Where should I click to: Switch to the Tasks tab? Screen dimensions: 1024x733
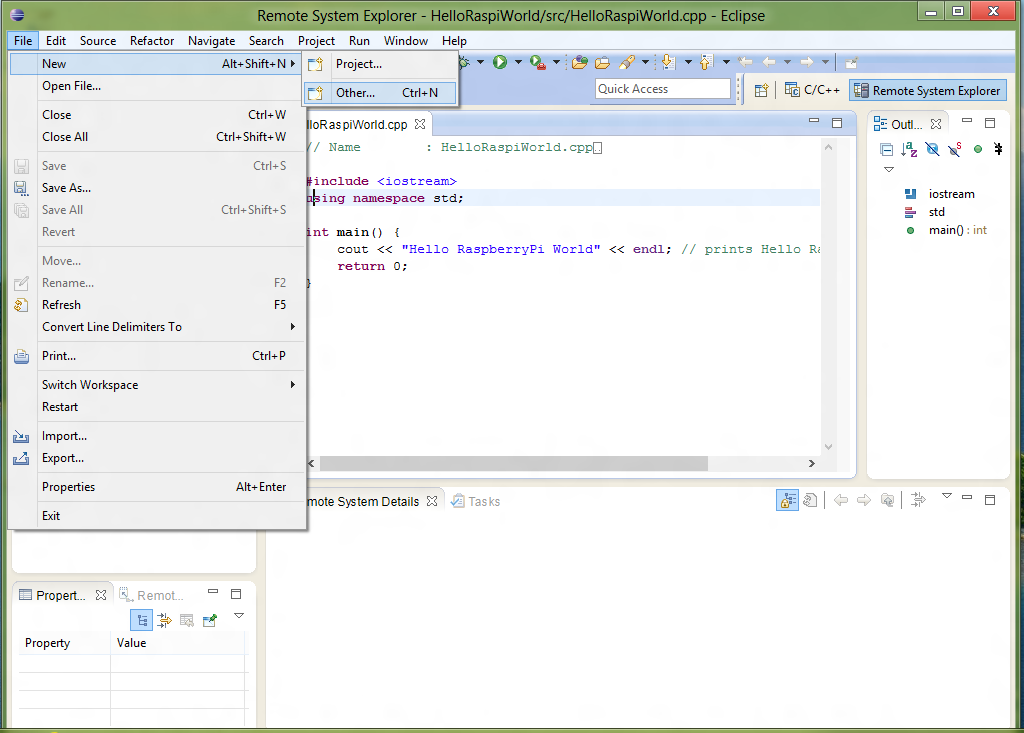pos(476,501)
